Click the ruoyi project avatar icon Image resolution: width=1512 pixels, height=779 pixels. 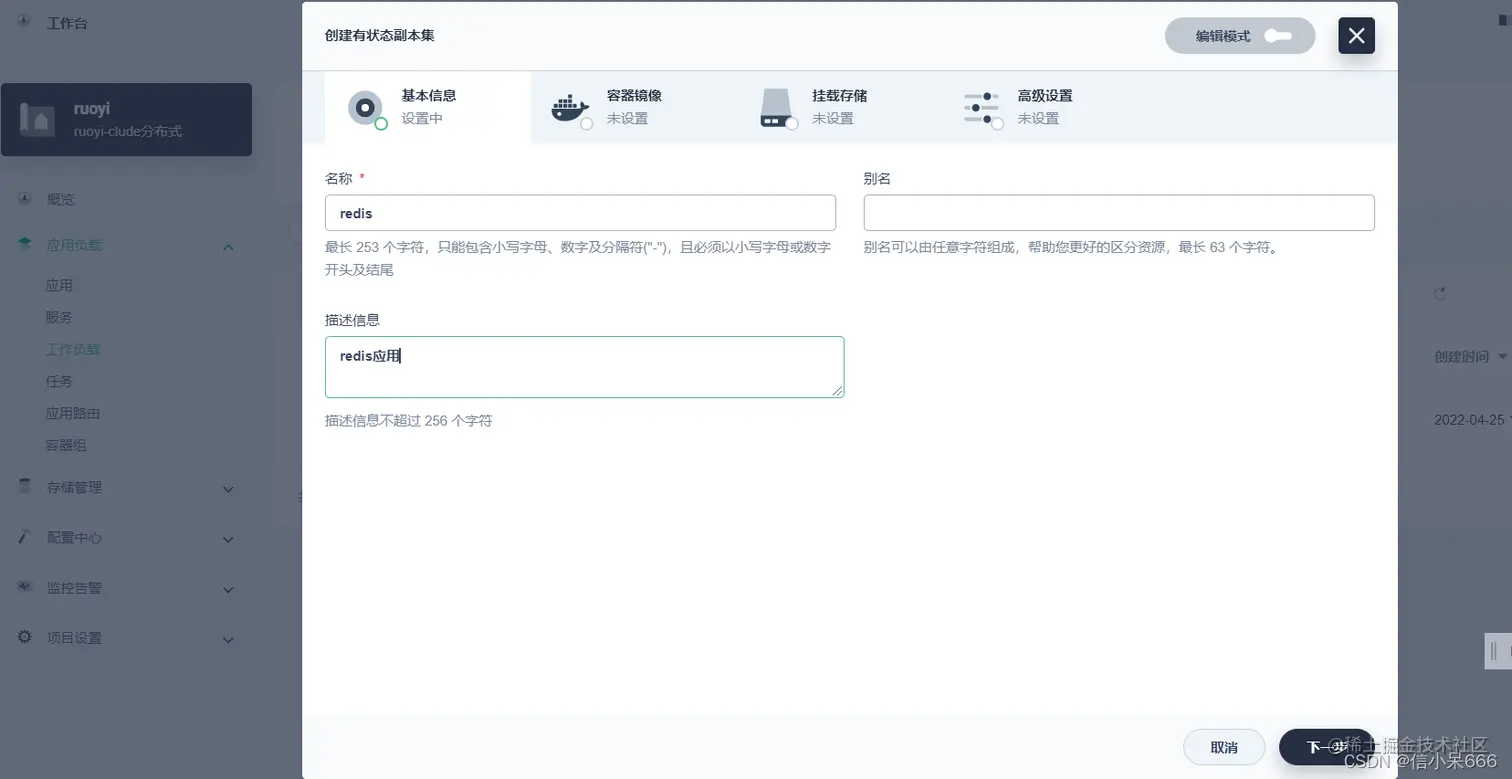click(37, 119)
